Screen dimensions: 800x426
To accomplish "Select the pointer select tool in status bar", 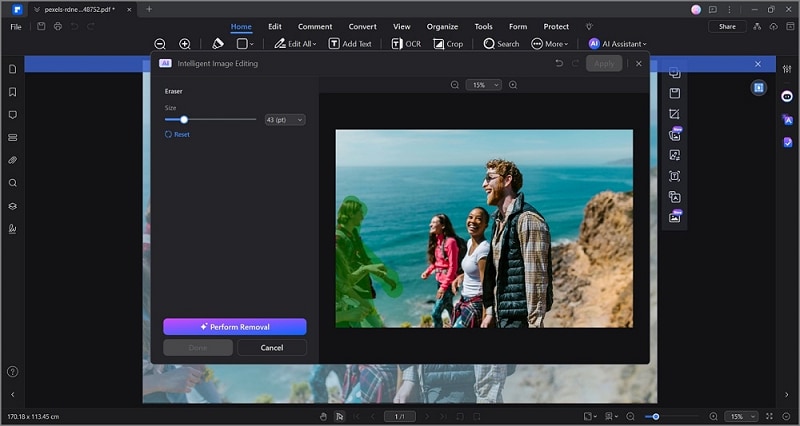I will pos(339,416).
